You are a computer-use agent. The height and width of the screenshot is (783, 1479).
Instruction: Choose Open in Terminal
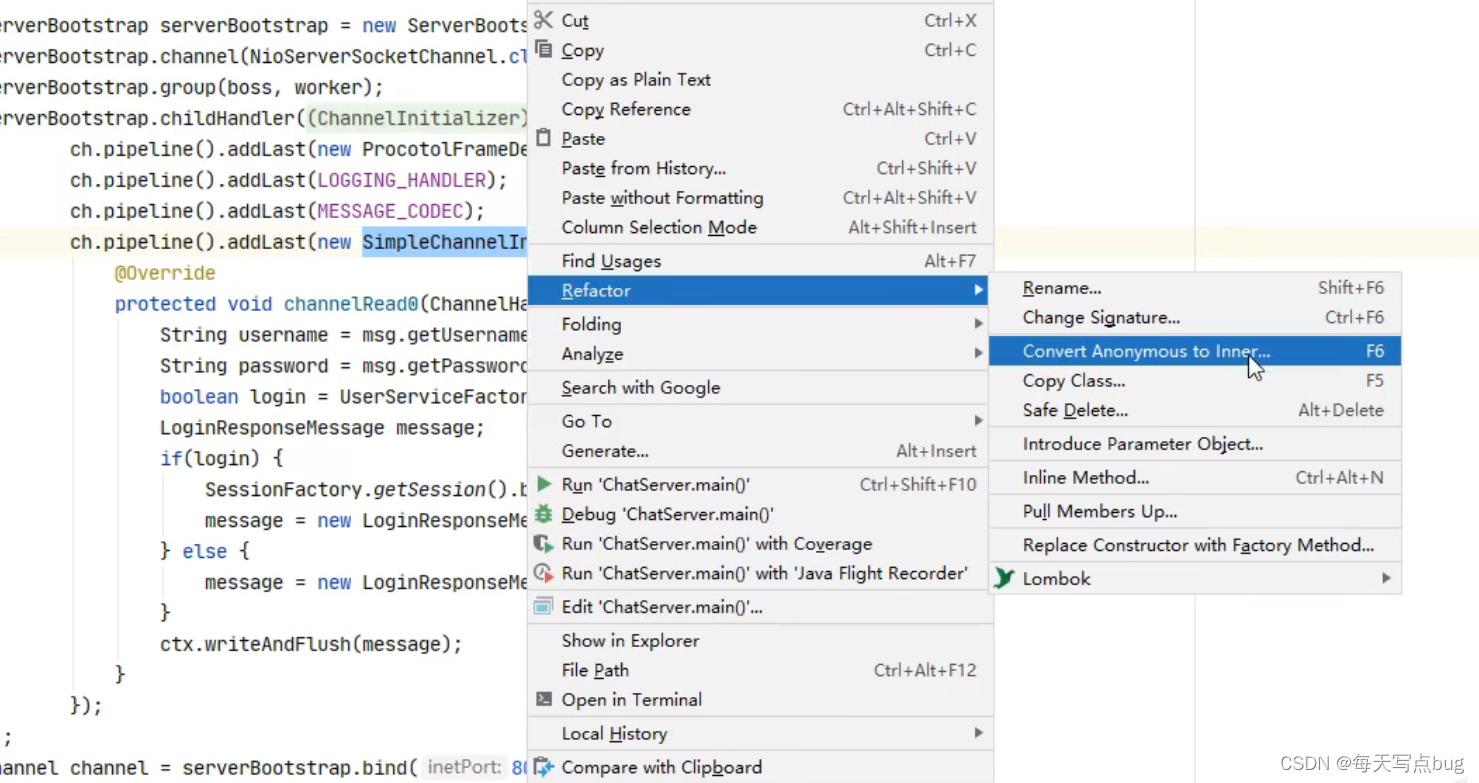(x=760, y=699)
